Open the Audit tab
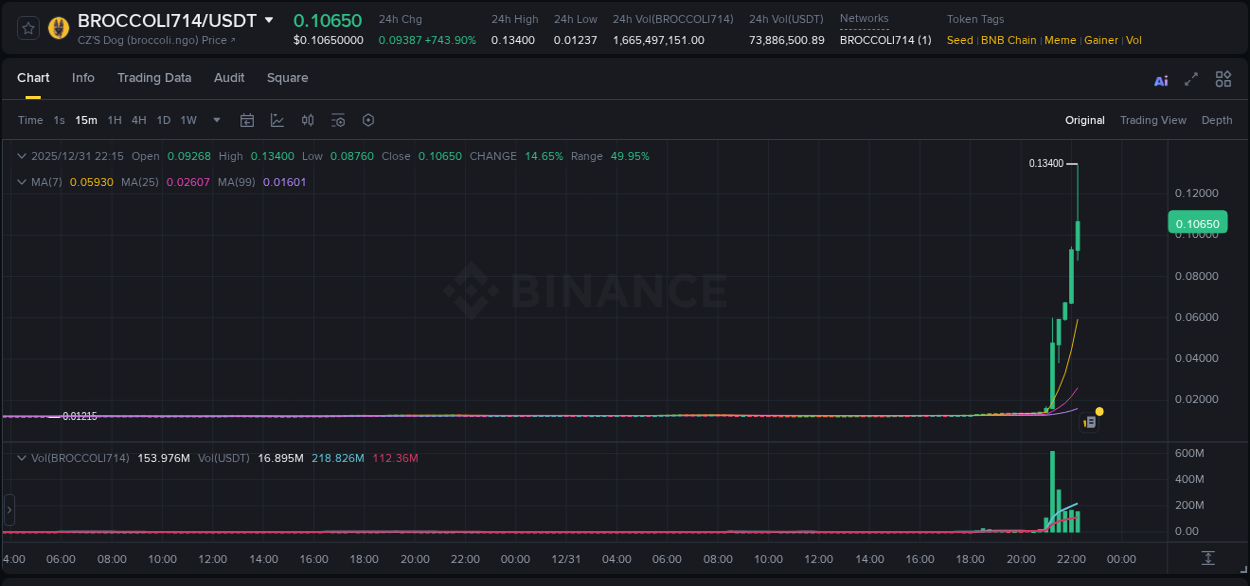The height and width of the screenshot is (586, 1250). [229, 77]
